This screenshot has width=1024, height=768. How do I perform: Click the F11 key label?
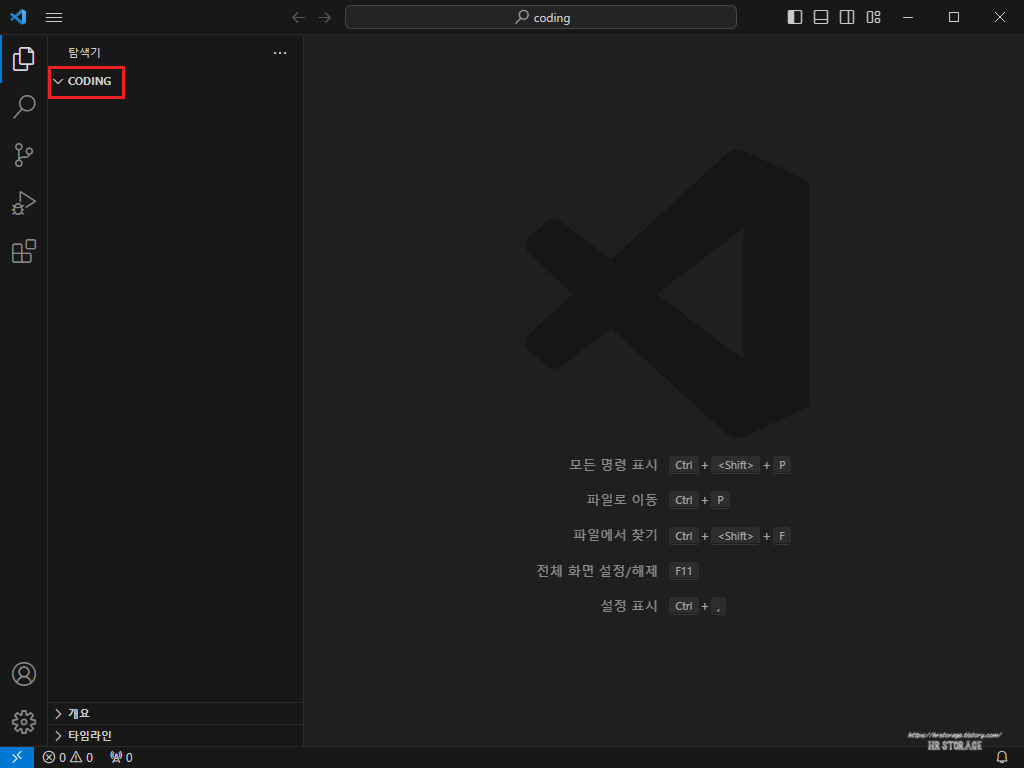684,571
